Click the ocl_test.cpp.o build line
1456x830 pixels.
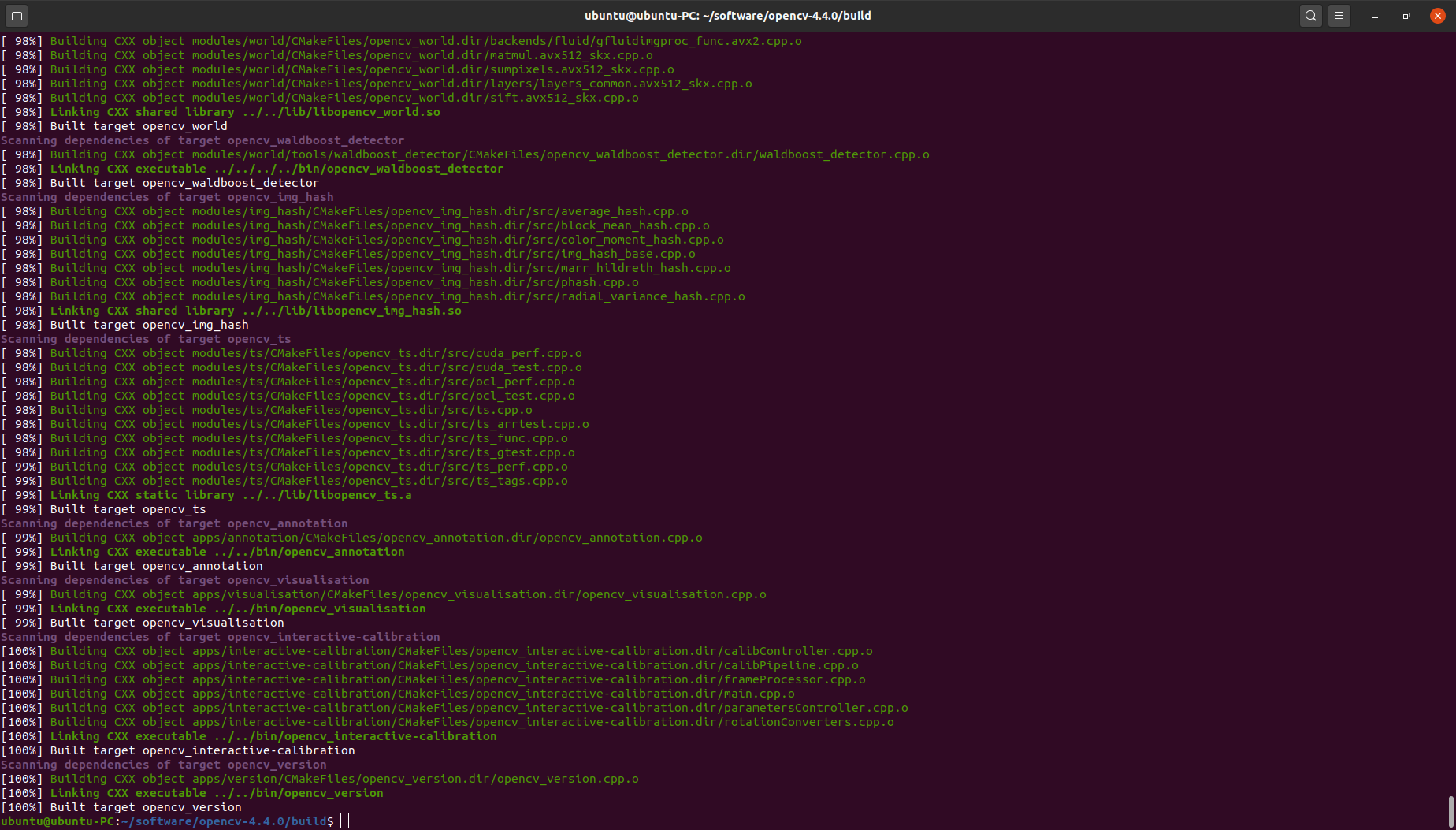(288, 396)
